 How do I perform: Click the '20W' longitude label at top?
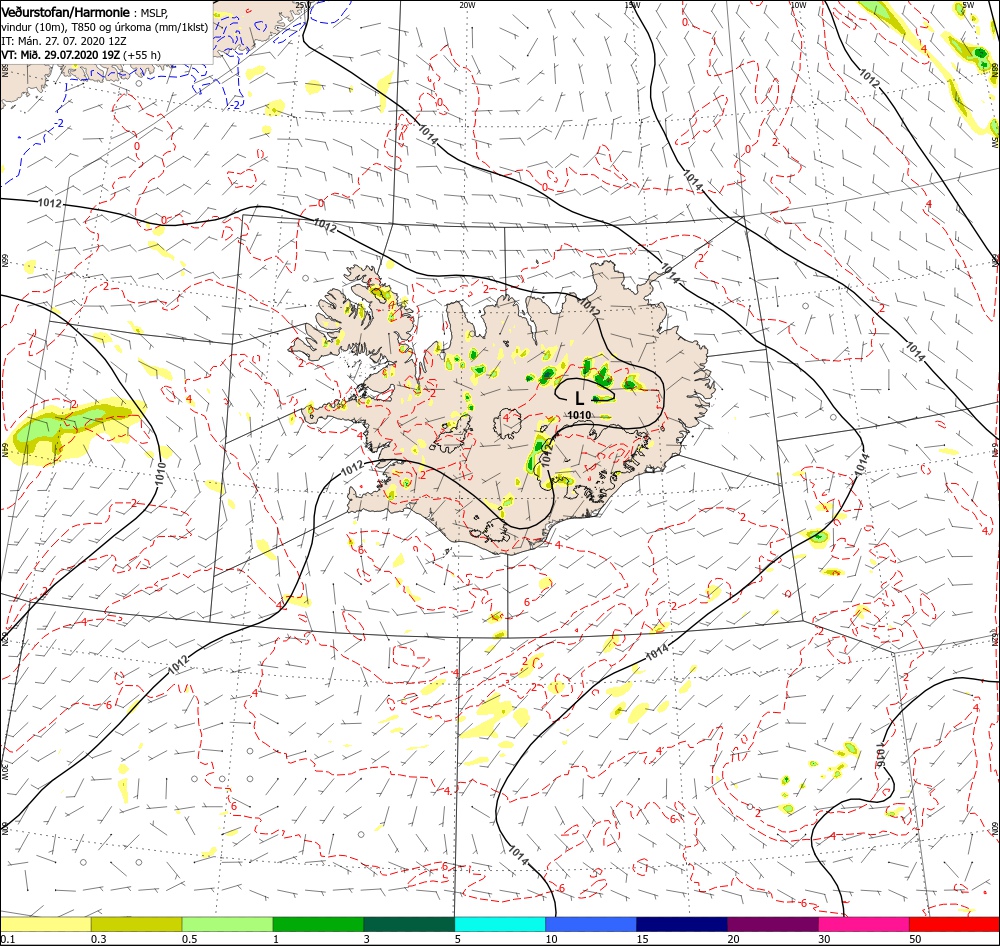click(x=467, y=5)
